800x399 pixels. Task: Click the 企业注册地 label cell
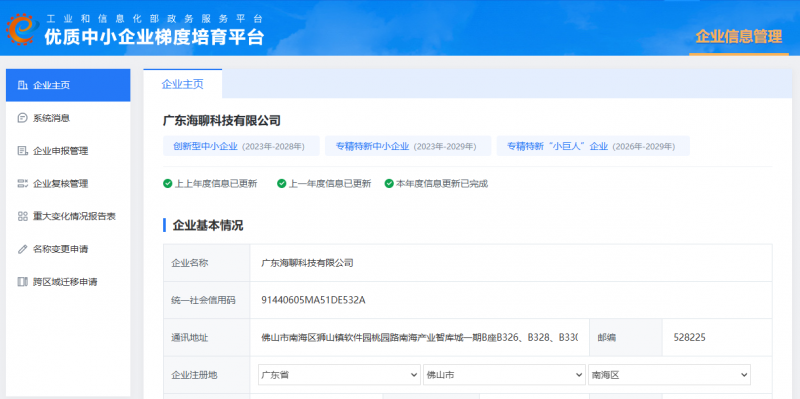click(x=207, y=375)
